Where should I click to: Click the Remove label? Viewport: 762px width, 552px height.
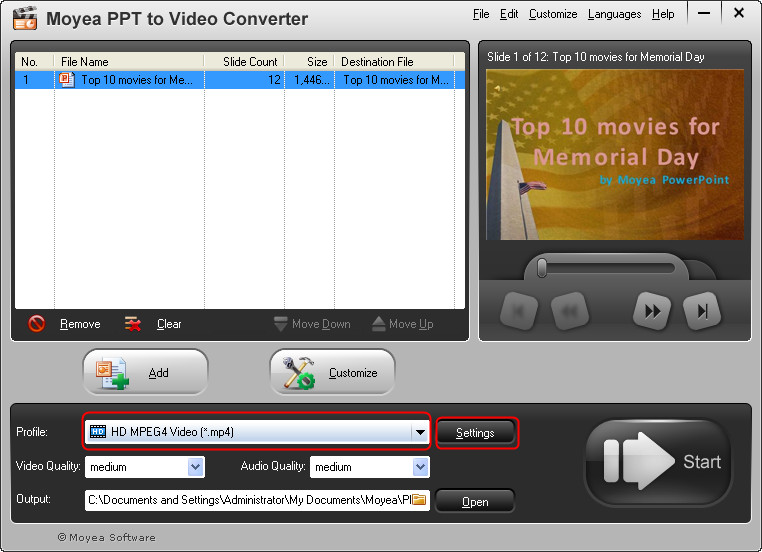(x=80, y=324)
